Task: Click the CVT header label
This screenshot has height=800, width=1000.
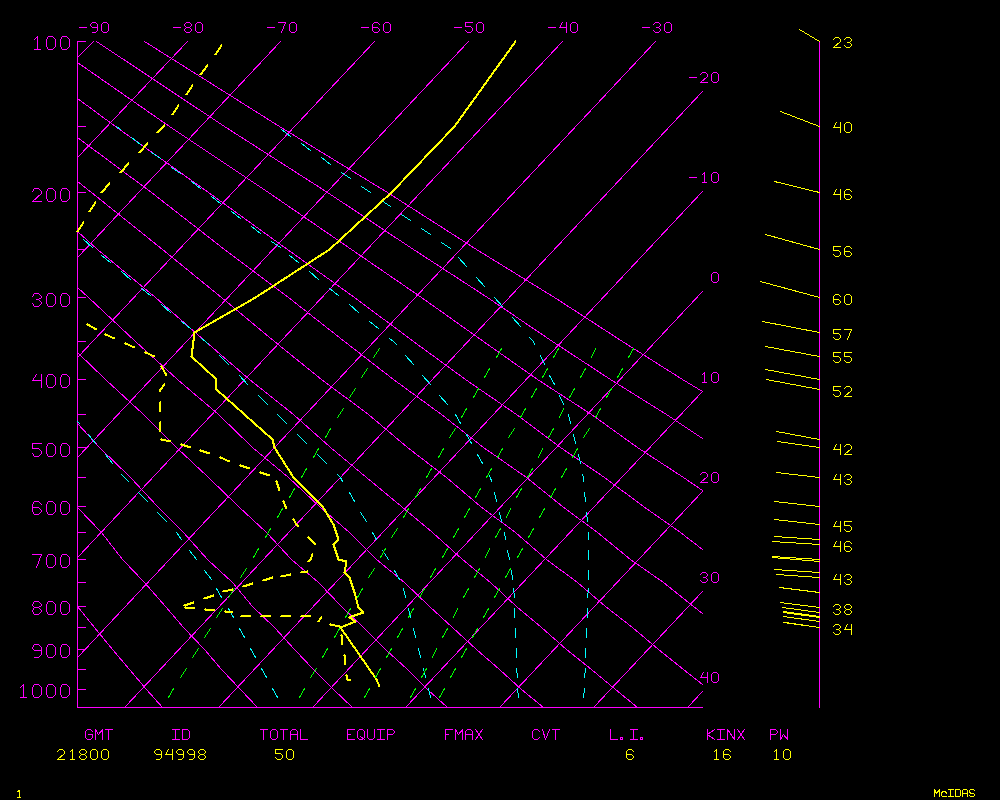Action: [546, 735]
